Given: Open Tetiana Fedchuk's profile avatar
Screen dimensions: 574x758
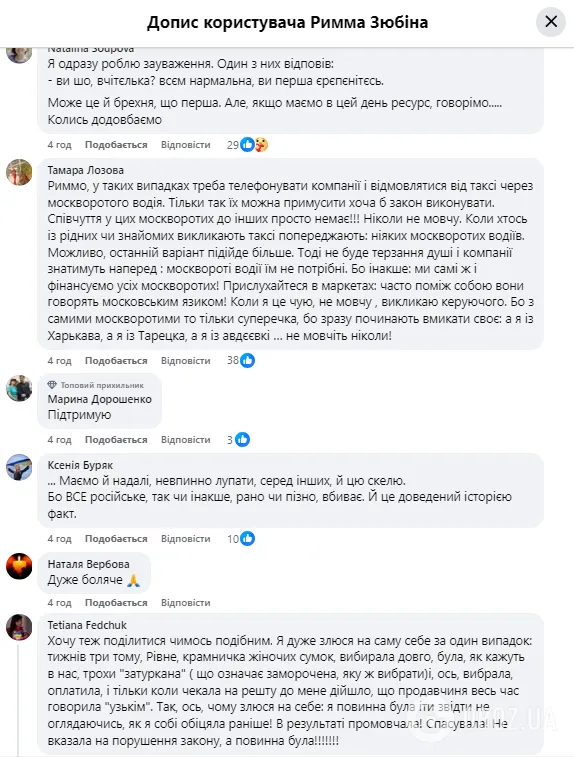Looking at the screenshot, I should 19,627.
